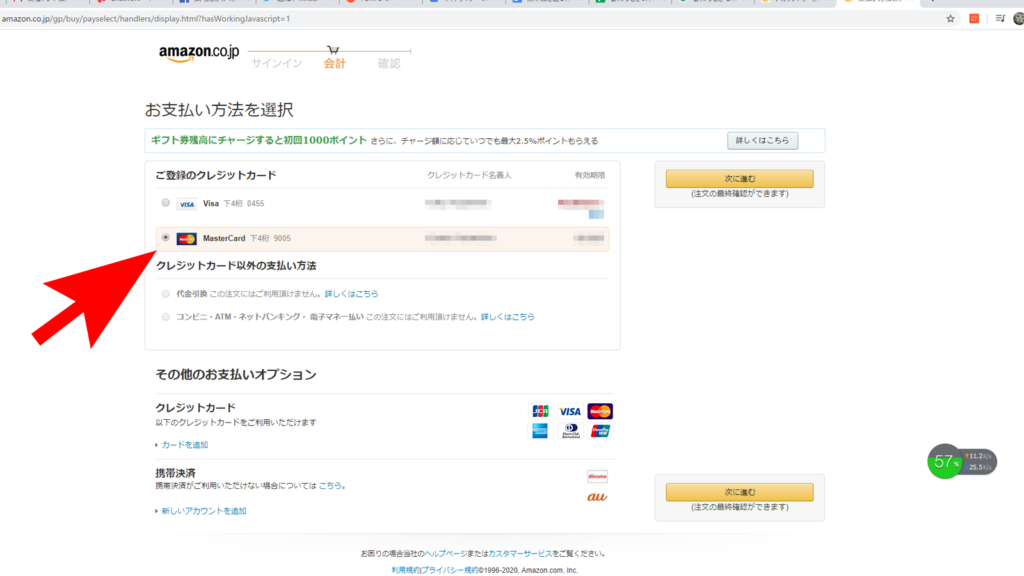Click the お支払い方法を選択 heading

(219, 110)
